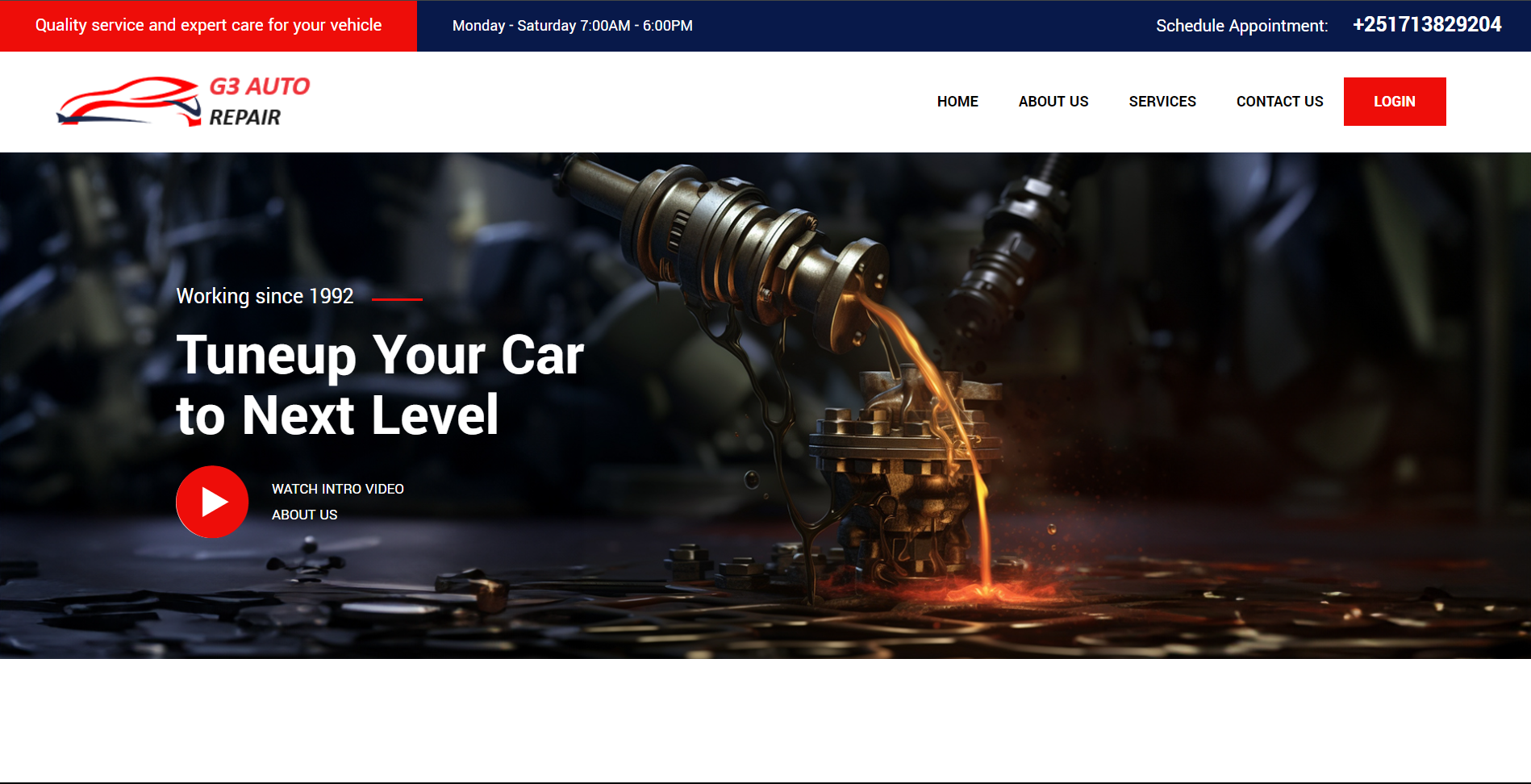Click the red line beside Working since 1992
1531x784 pixels.
pyautogui.click(x=397, y=299)
